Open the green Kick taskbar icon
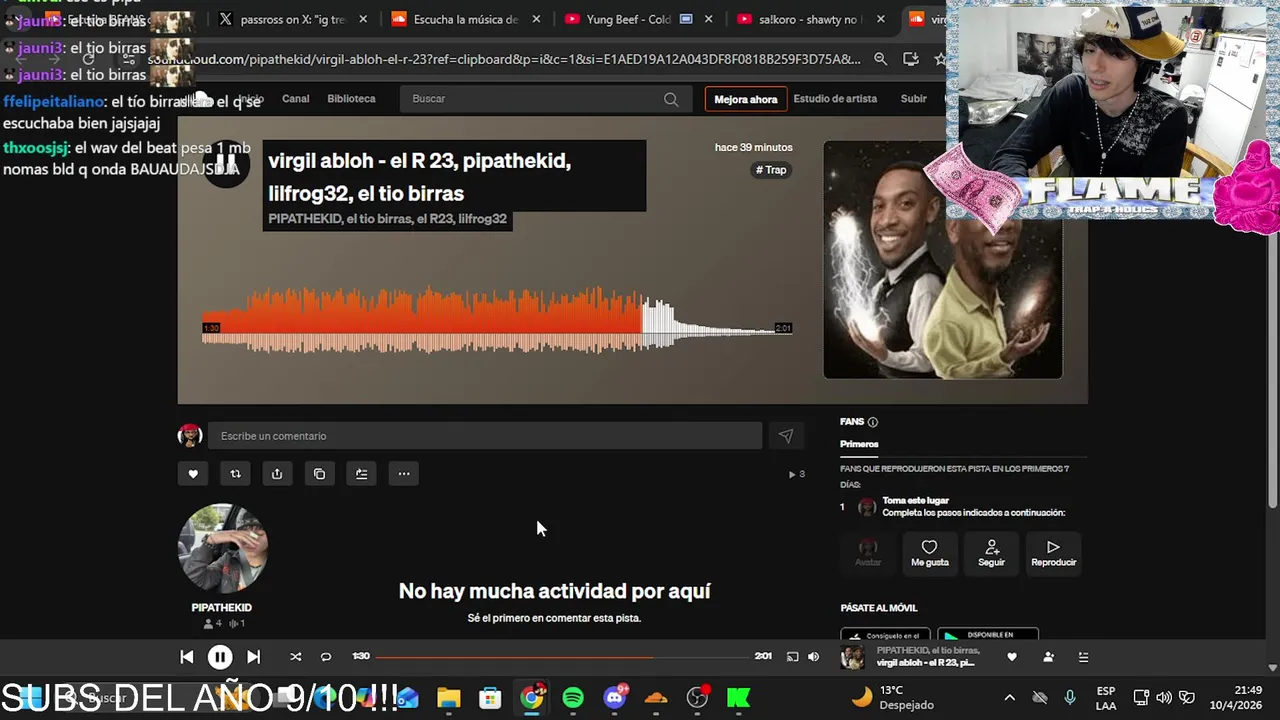The image size is (1280, 720). coord(739,698)
